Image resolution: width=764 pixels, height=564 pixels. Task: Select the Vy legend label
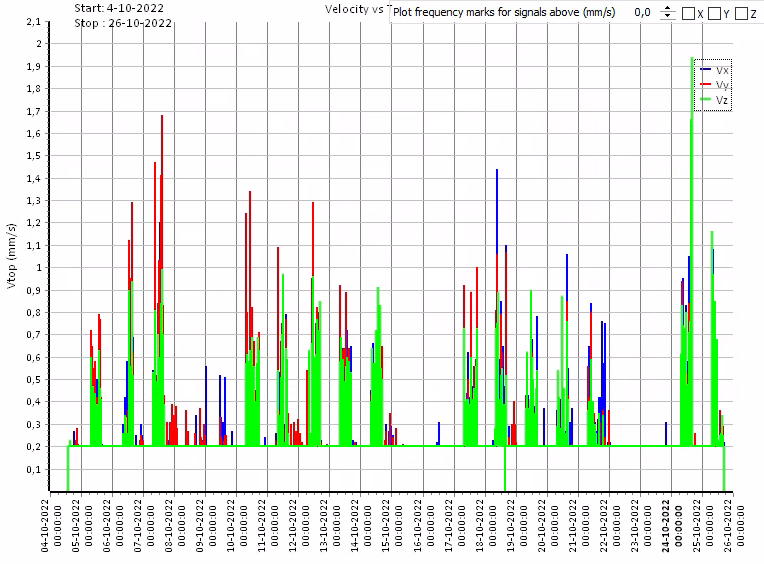point(721,85)
